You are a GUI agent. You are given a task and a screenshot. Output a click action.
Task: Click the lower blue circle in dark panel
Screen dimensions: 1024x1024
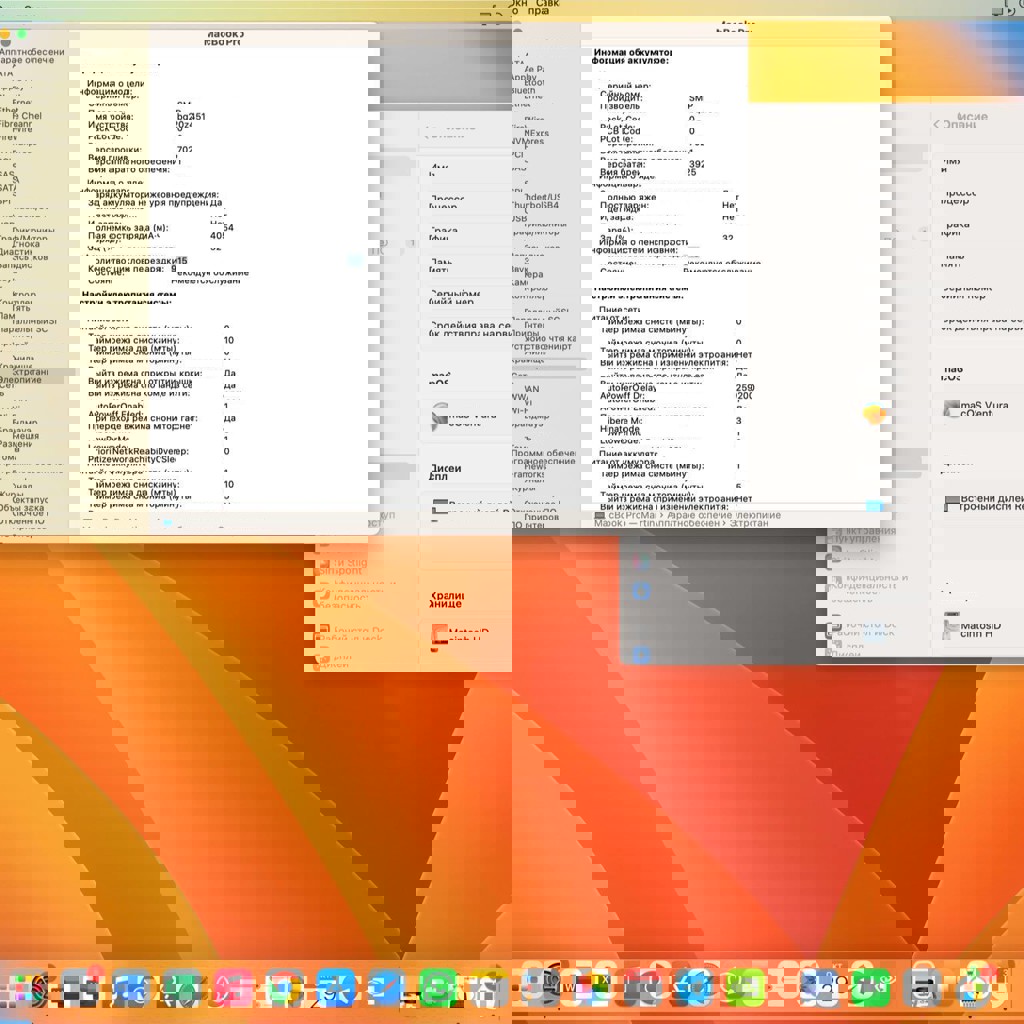(x=641, y=654)
